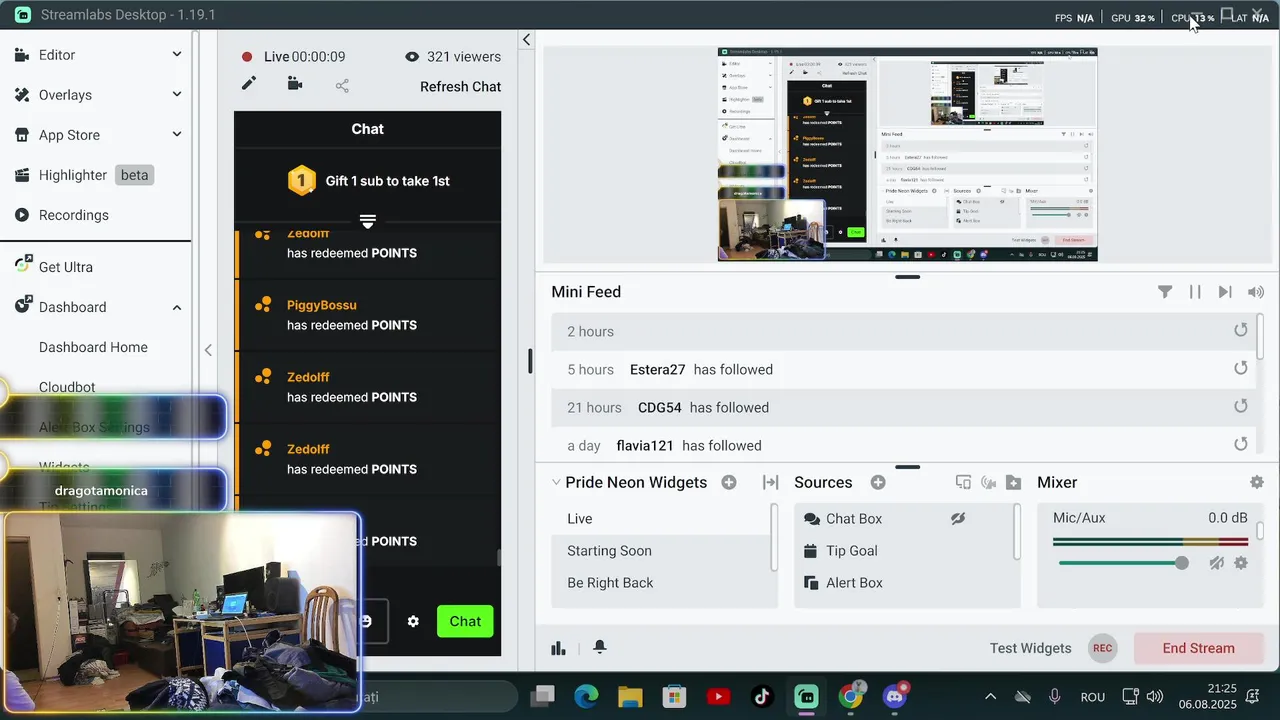Click the Gift 1 sub leaderboard banner
The width and height of the screenshot is (1280, 720).
pos(368,181)
